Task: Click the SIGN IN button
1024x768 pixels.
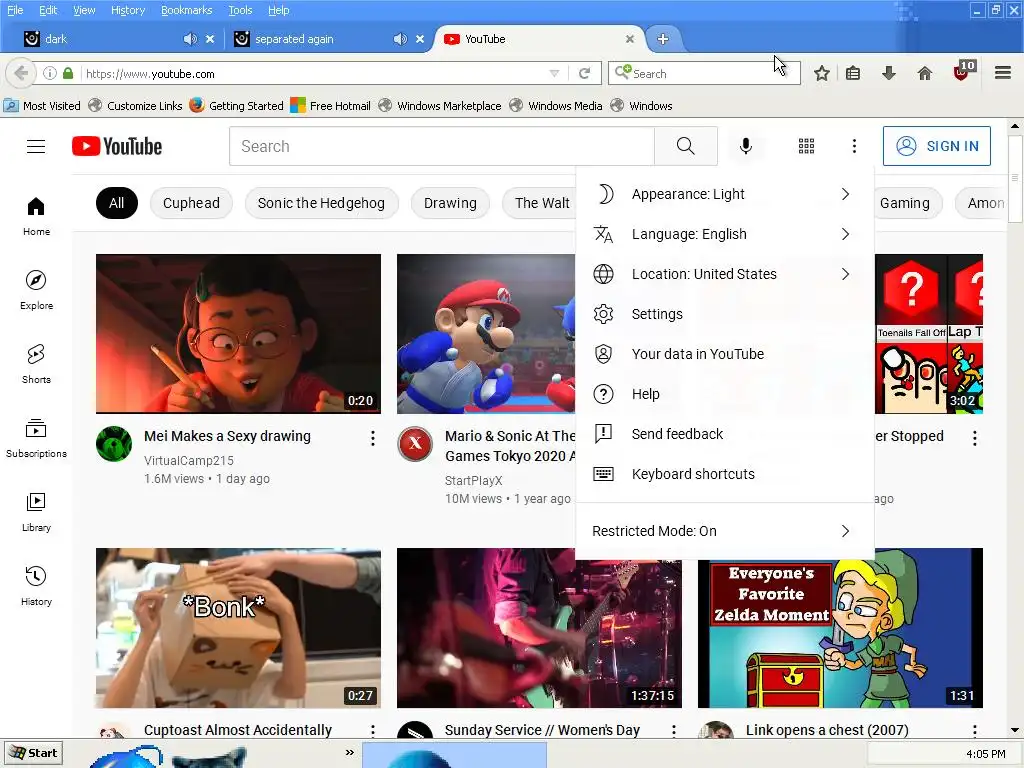Action: 936,146
